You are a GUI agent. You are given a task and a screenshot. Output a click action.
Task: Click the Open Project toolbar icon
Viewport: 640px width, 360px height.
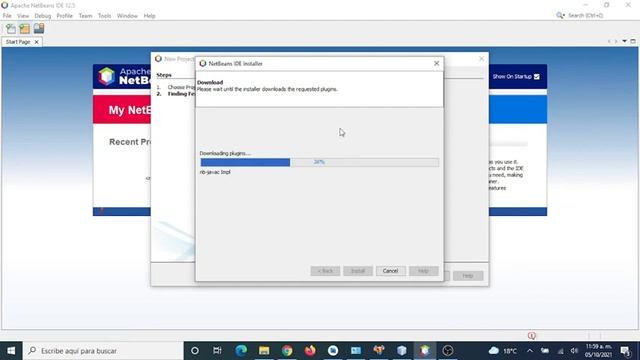point(39,29)
